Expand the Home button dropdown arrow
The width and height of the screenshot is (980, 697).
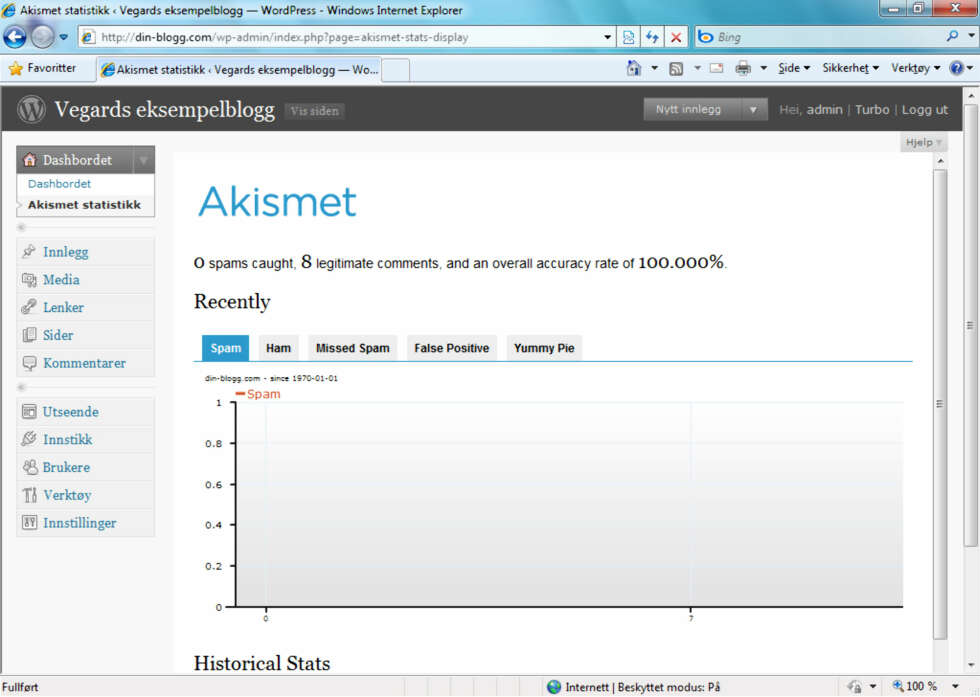click(654, 68)
